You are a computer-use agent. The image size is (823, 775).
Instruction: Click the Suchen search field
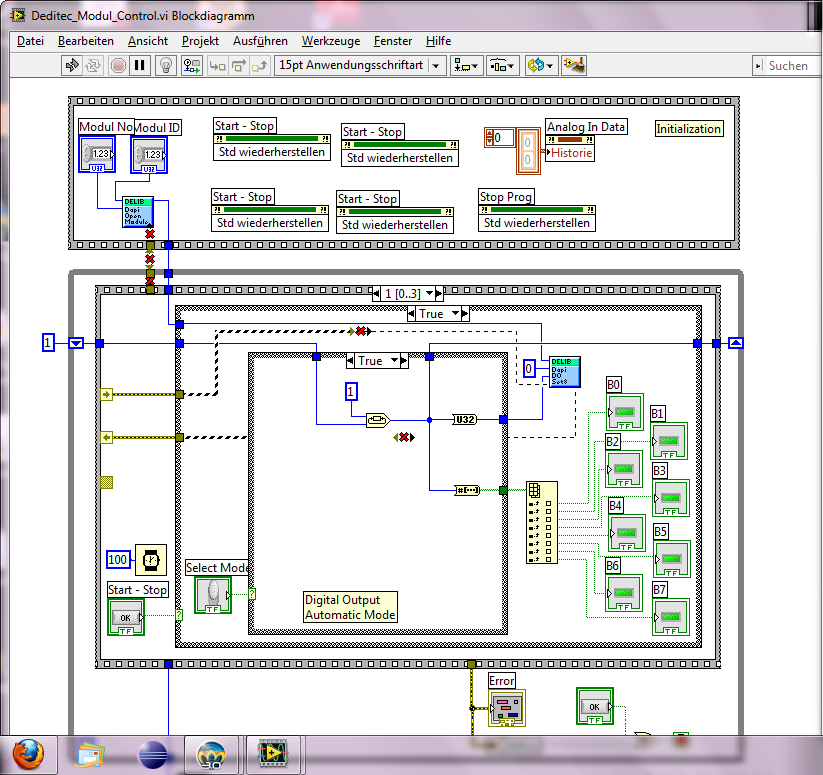tap(790, 66)
